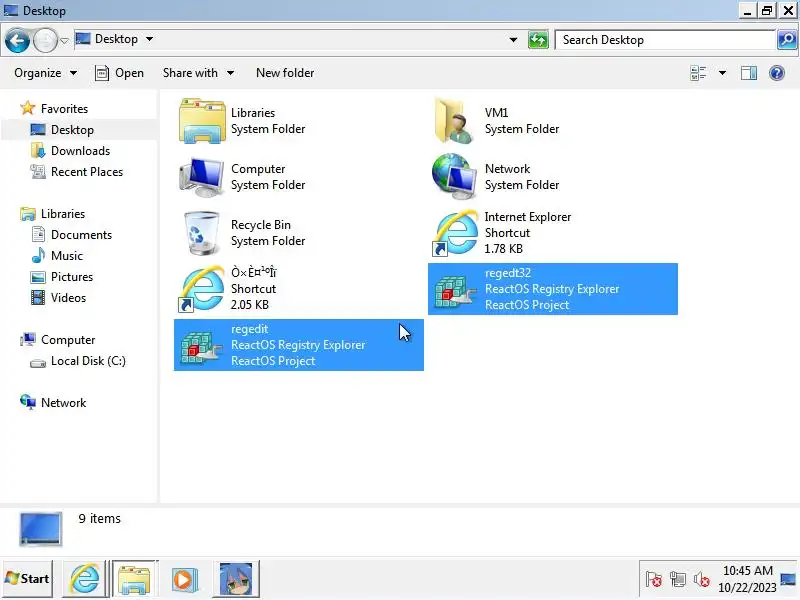
Task: Open Pictures library in sidebar
Action: click(62, 277)
